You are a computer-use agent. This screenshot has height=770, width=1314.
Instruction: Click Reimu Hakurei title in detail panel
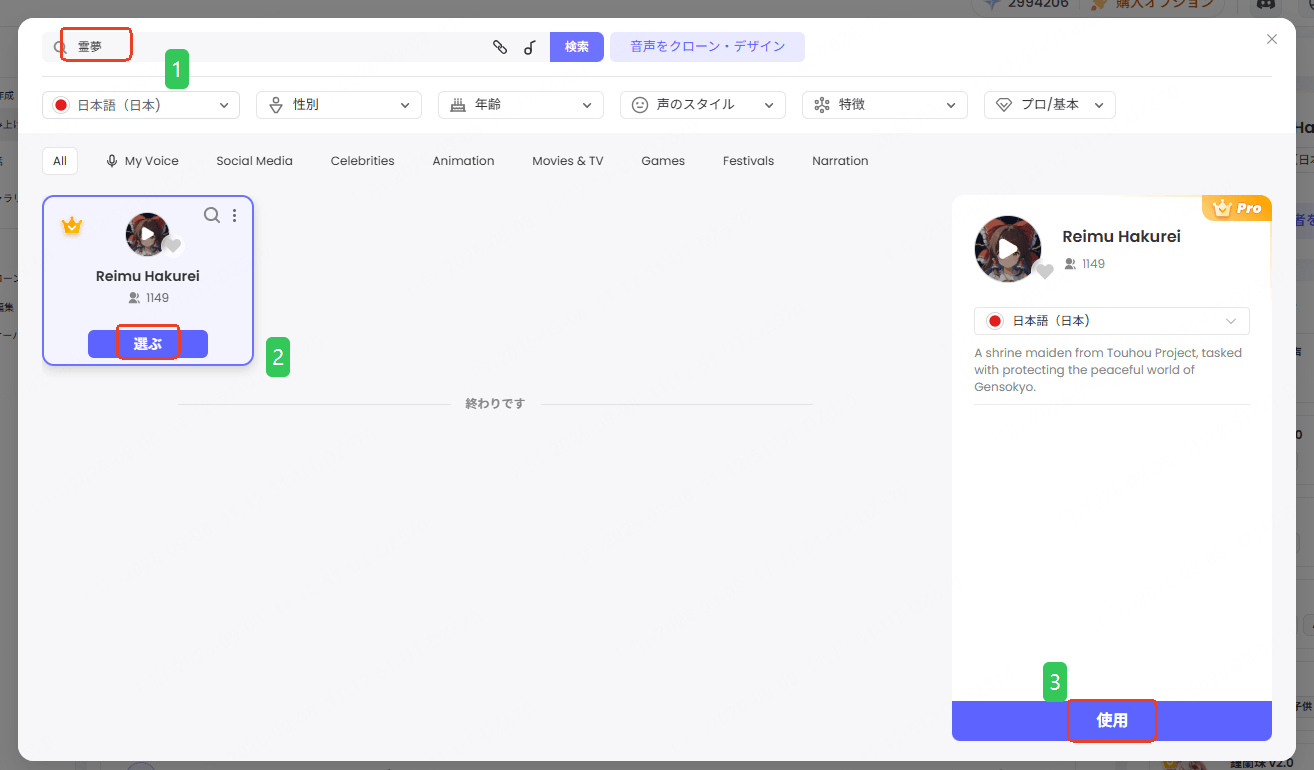click(x=1121, y=237)
